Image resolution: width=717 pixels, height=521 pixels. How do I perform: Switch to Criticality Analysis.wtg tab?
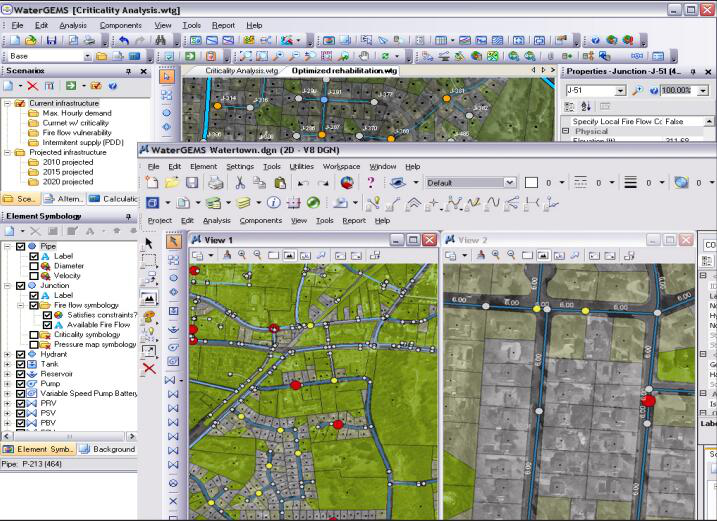point(241,71)
